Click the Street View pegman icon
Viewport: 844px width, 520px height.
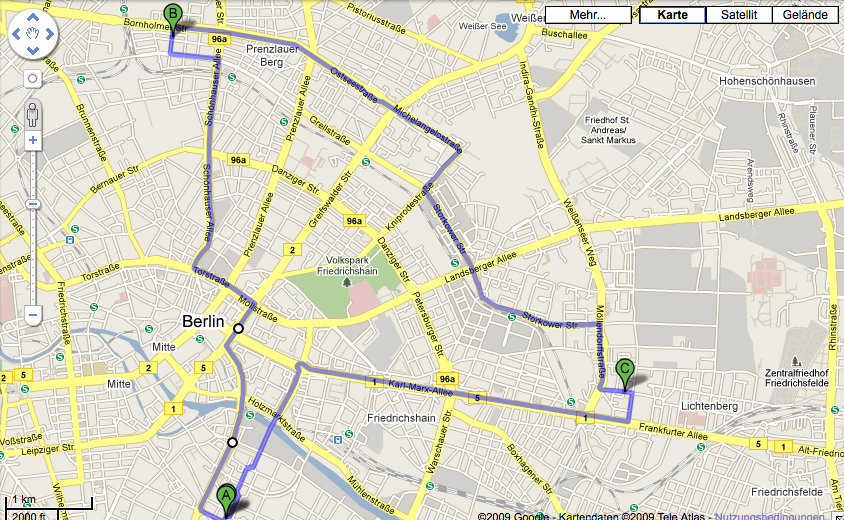click(x=33, y=114)
